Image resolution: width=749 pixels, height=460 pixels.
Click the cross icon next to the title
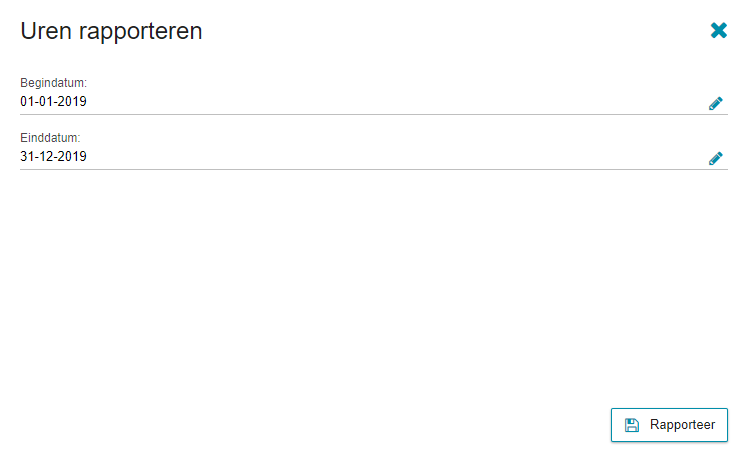click(x=718, y=31)
